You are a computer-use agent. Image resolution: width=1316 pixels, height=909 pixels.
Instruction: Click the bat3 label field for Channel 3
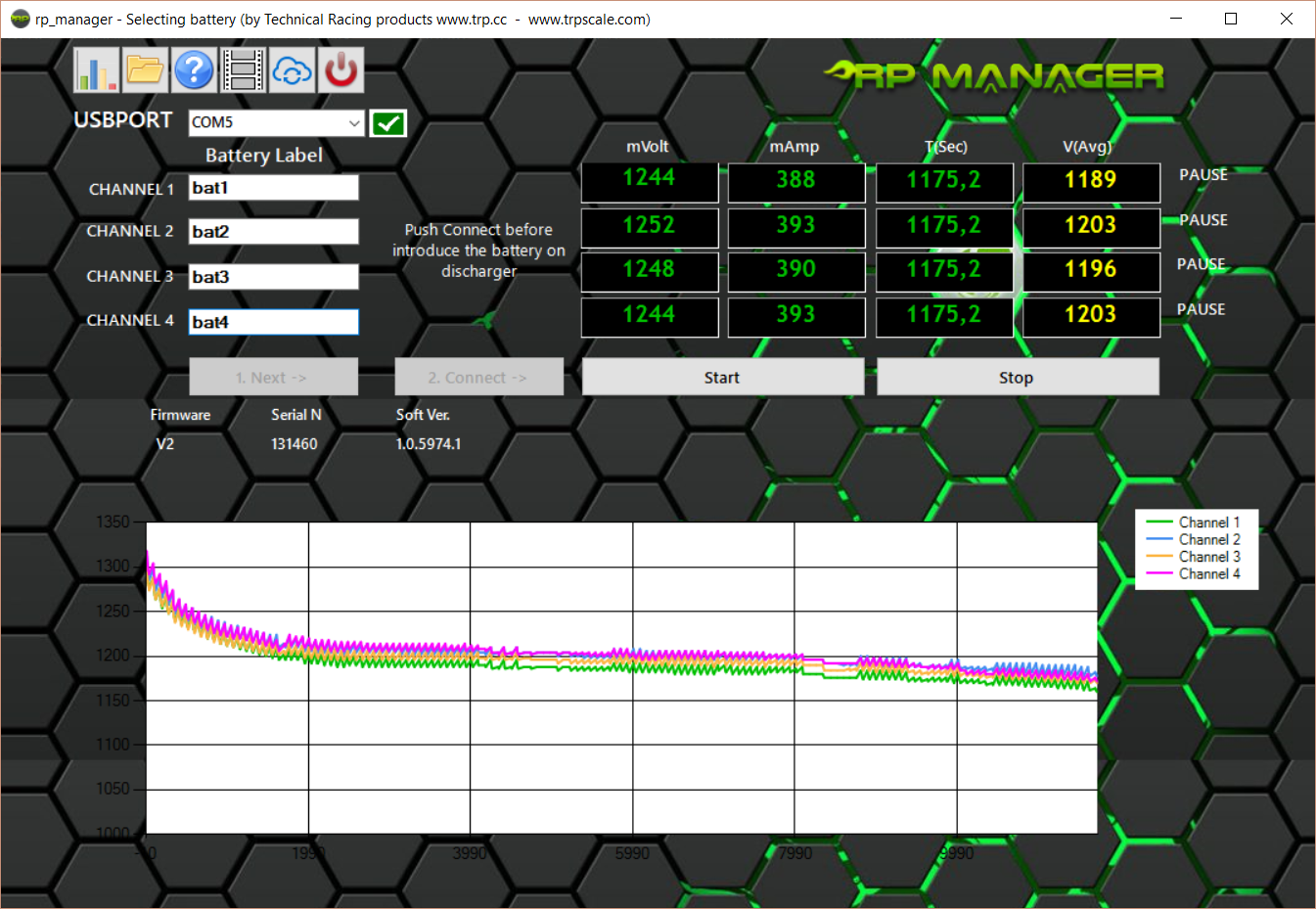click(273, 277)
